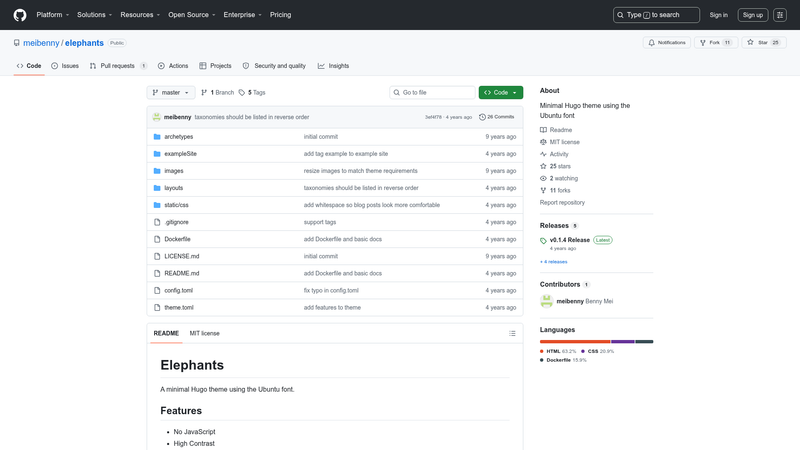The height and width of the screenshot is (450, 800).
Task: Click the tag icon next to 5 Tags
Action: tap(242, 92)
